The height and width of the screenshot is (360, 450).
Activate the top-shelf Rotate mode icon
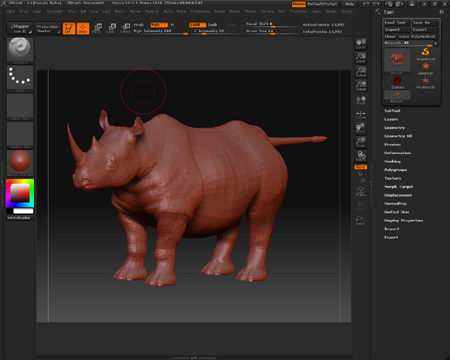pos(125,28)
